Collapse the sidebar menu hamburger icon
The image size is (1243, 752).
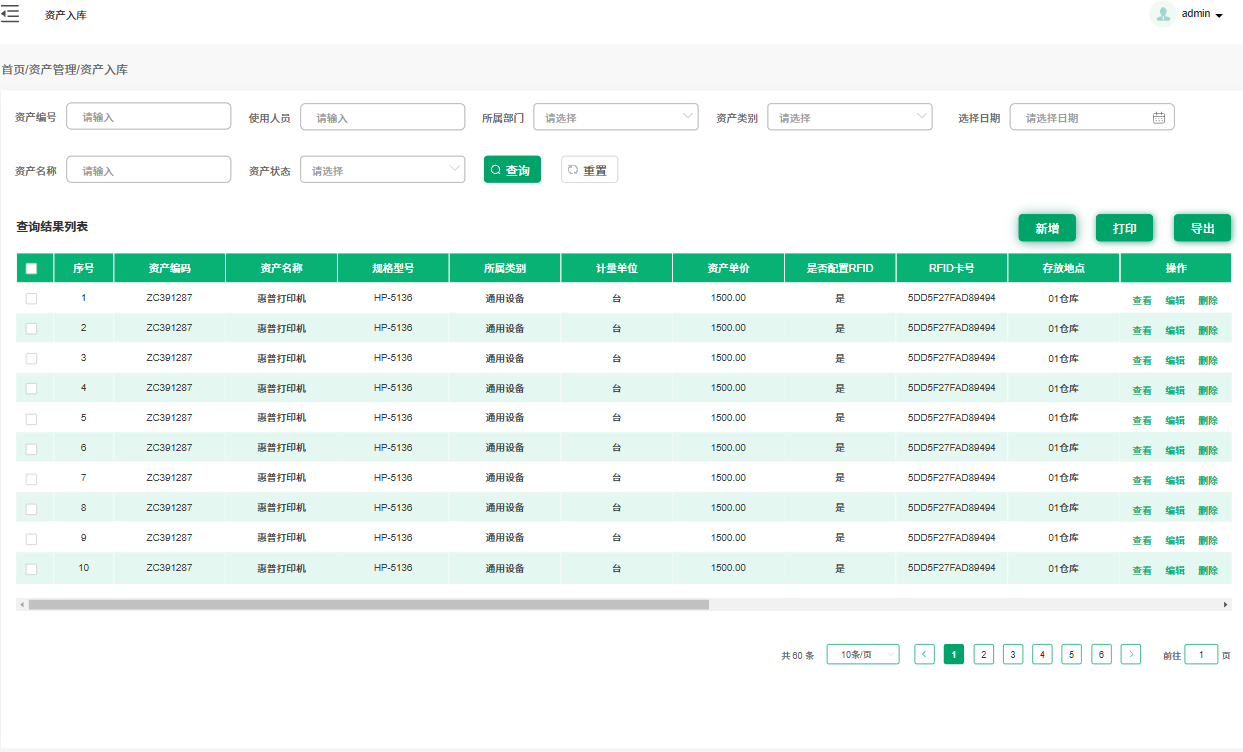tap(10, 14)
